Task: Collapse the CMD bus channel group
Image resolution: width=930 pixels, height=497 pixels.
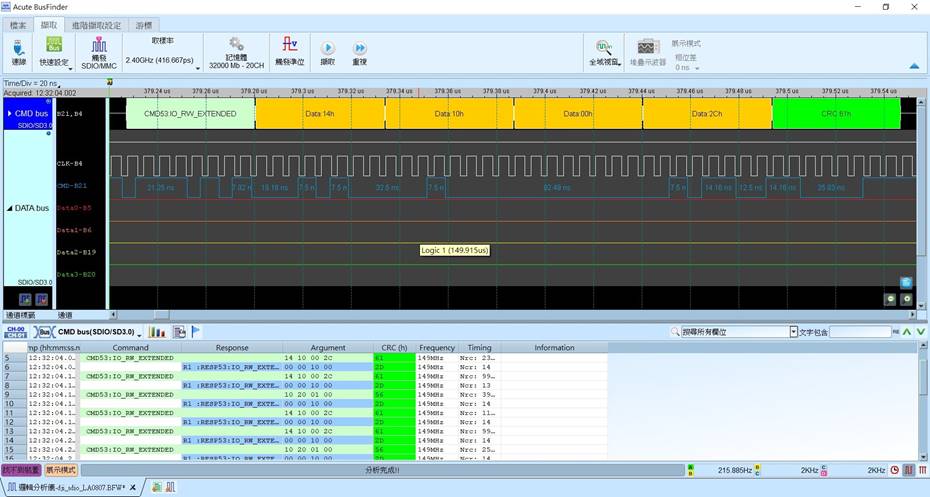Action: [x=9, y=114]
